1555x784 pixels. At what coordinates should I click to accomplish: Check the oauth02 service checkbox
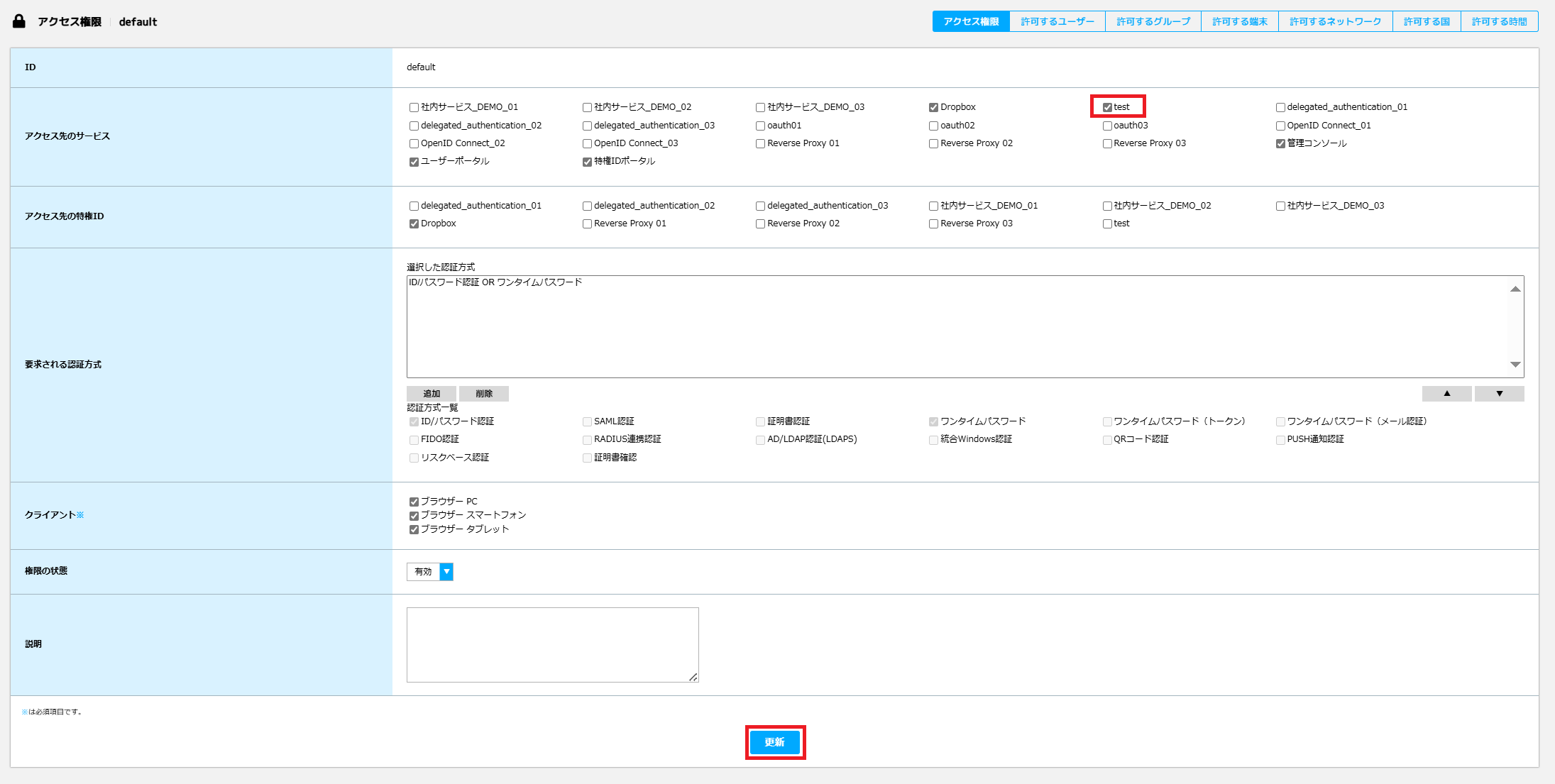pyautogui.click(x=934, y=126)
